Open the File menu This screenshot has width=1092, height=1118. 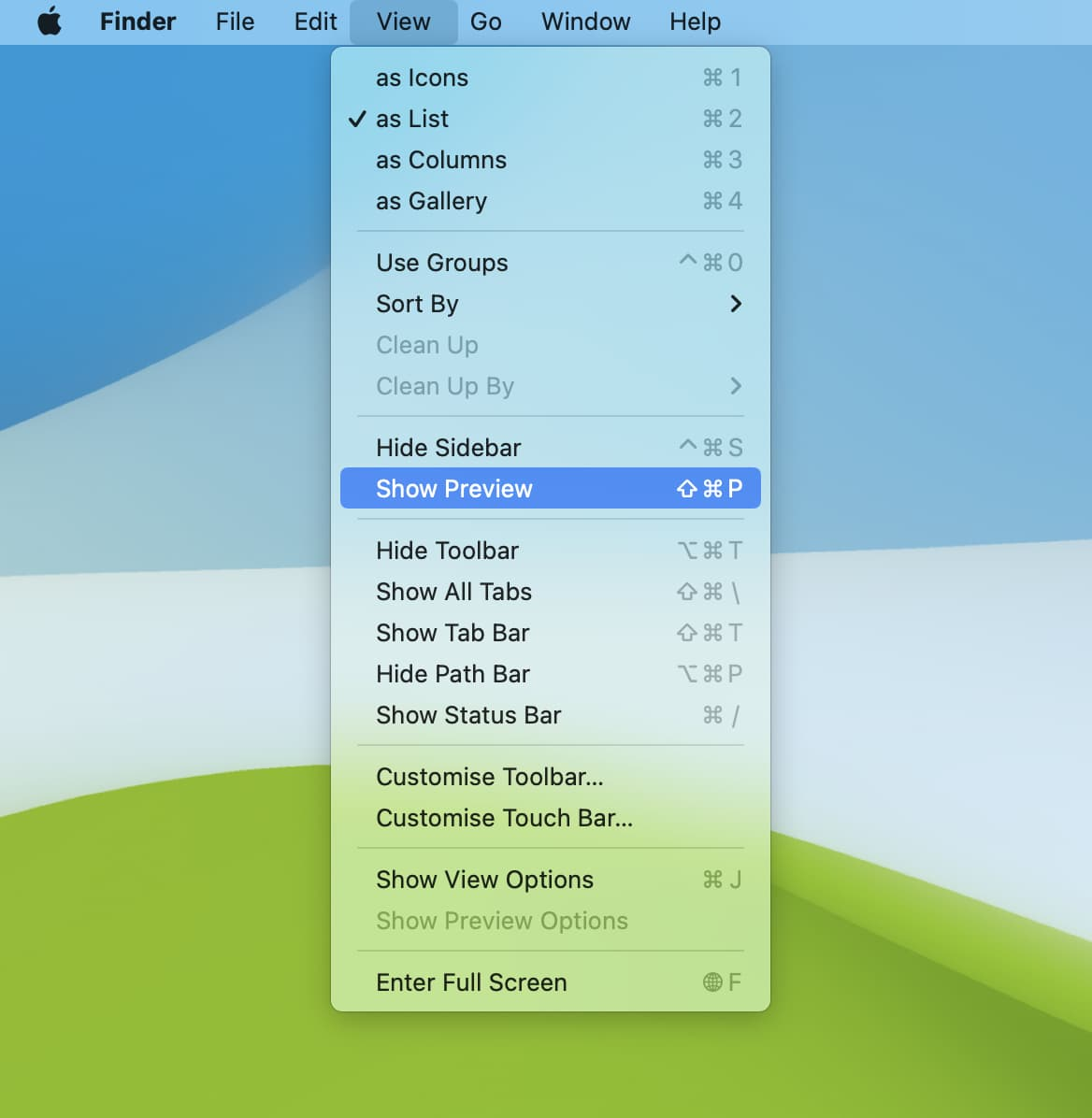(235, 21)
